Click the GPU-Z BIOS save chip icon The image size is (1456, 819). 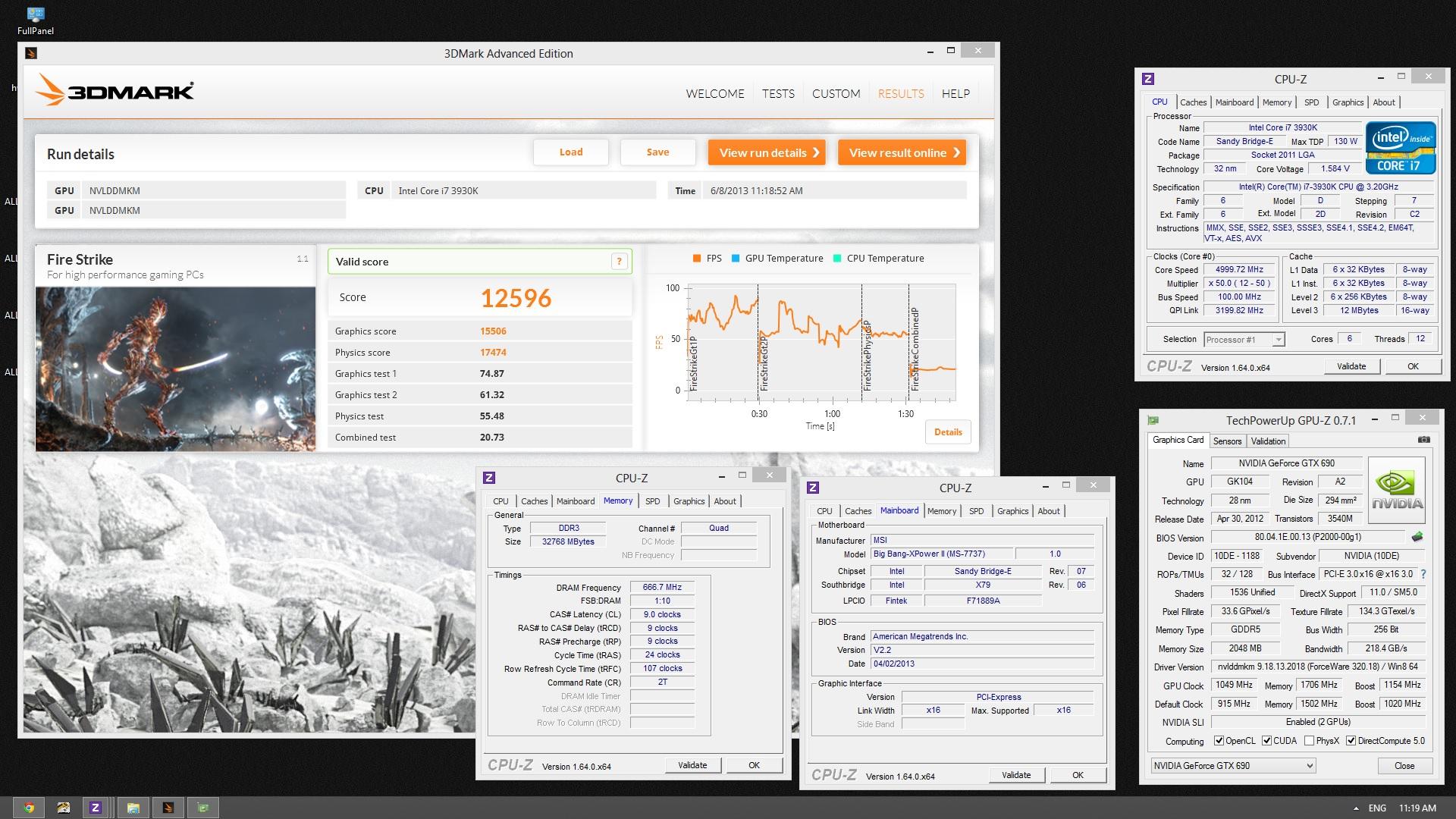coord(1417,537)
